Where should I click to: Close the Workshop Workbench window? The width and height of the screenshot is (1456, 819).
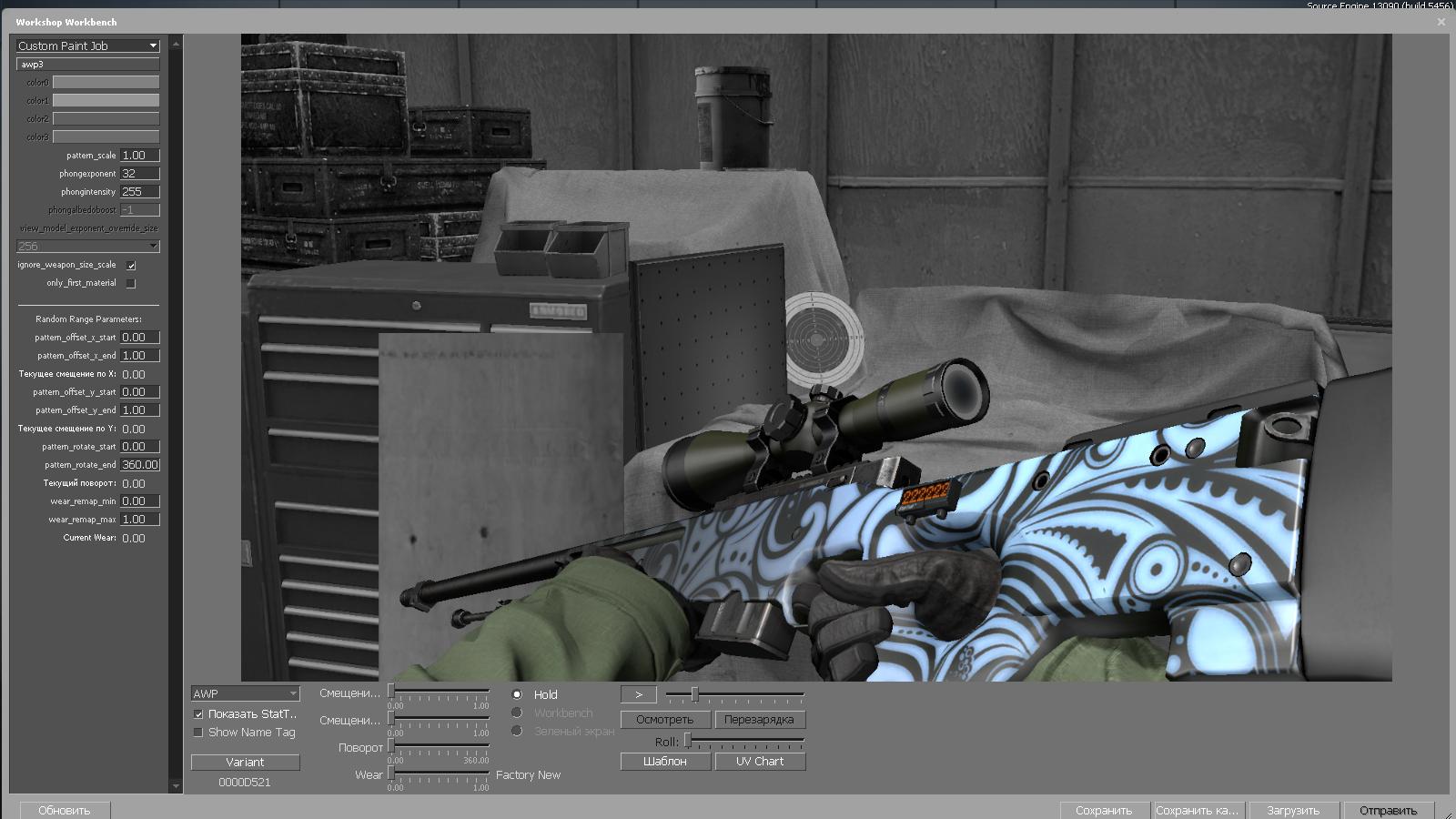point(1441,22)
